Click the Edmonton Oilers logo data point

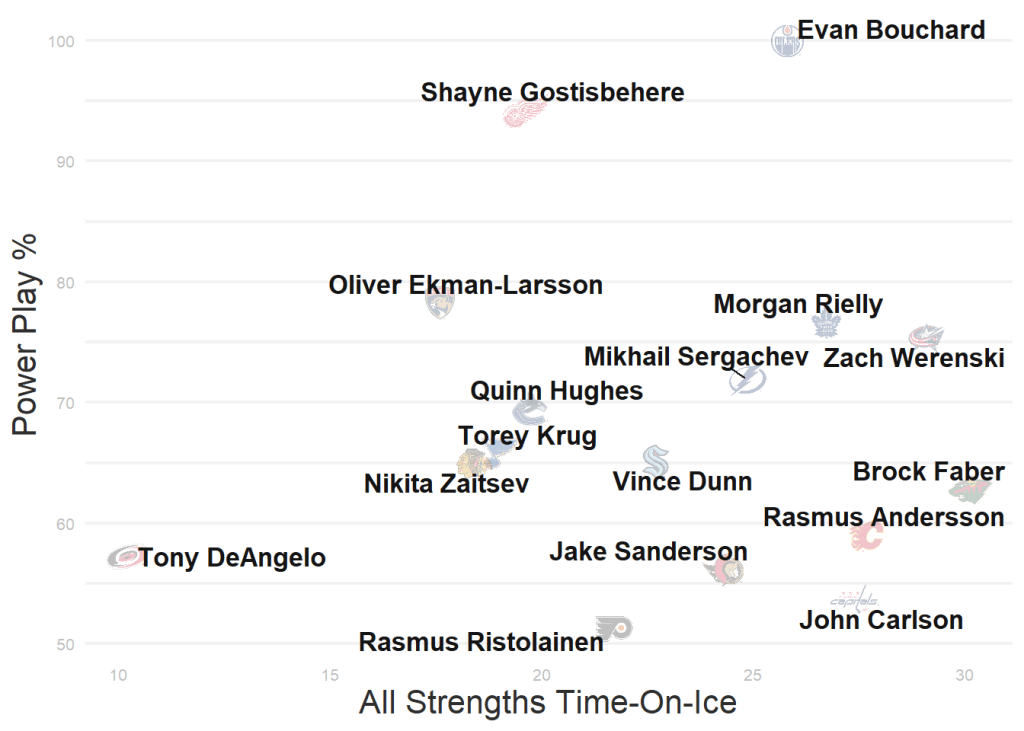[787, 41]
